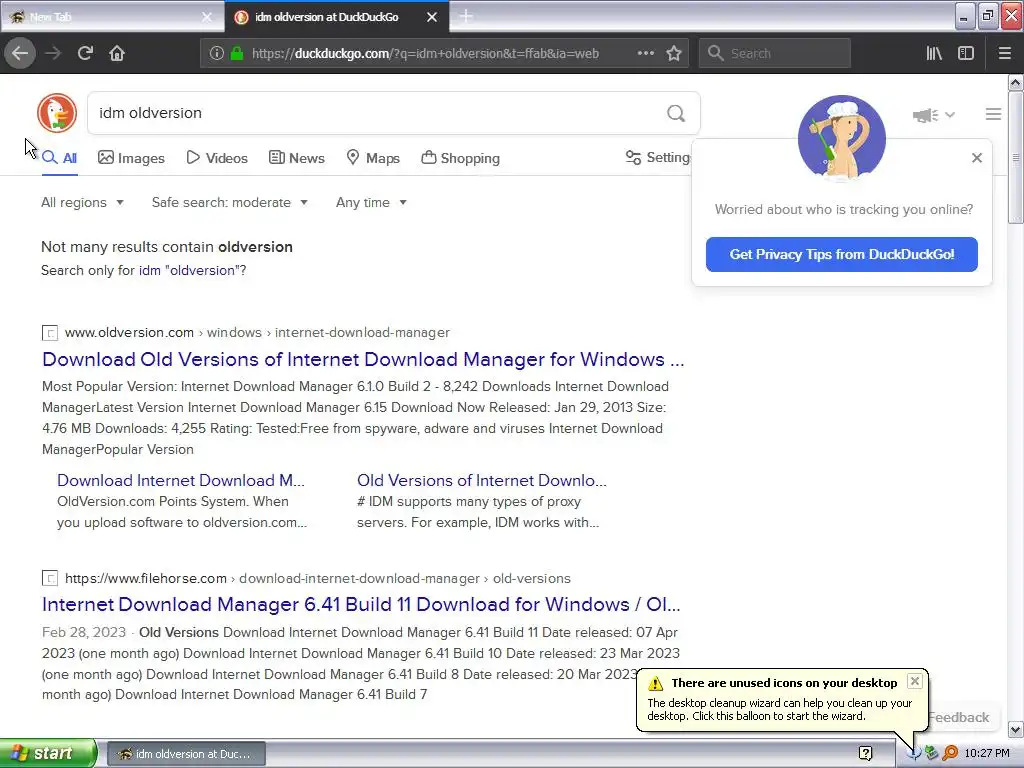Go back with the browser back arrow
1024x768 pixels.
[20, 53]
